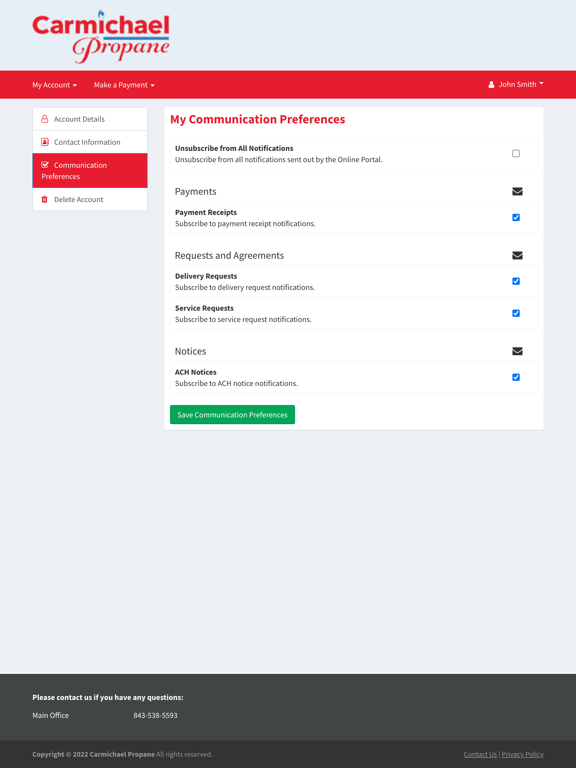Click the Service Requests label

[x=204, y=308]
